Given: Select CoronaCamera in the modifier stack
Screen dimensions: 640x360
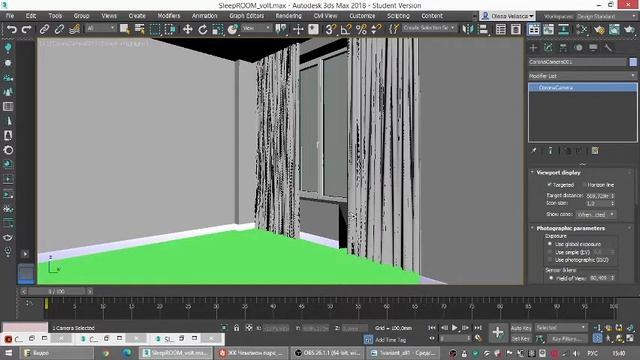Looking at the screenshot, I should click(x=583, y=87).
